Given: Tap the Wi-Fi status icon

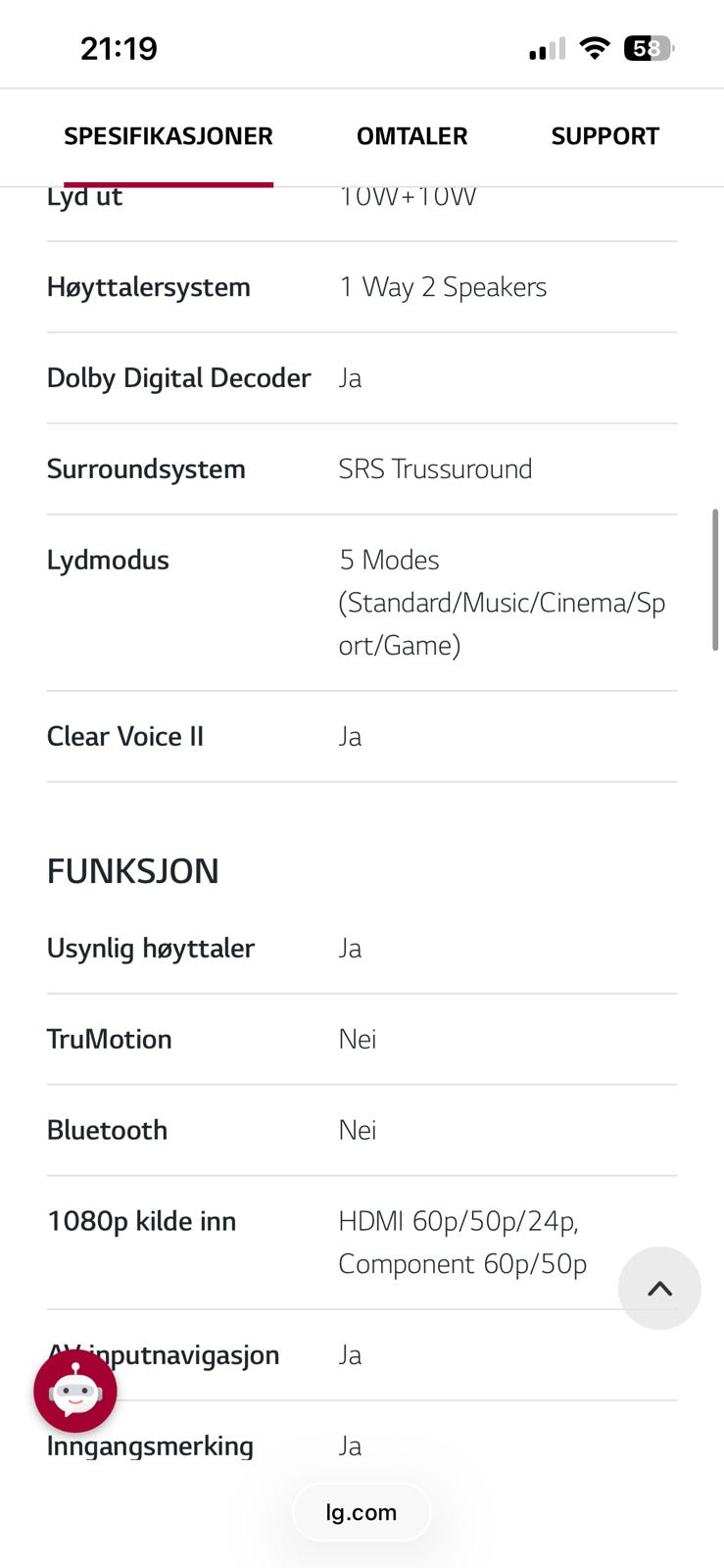Looking at the screenshot, I should click(594, 48).
